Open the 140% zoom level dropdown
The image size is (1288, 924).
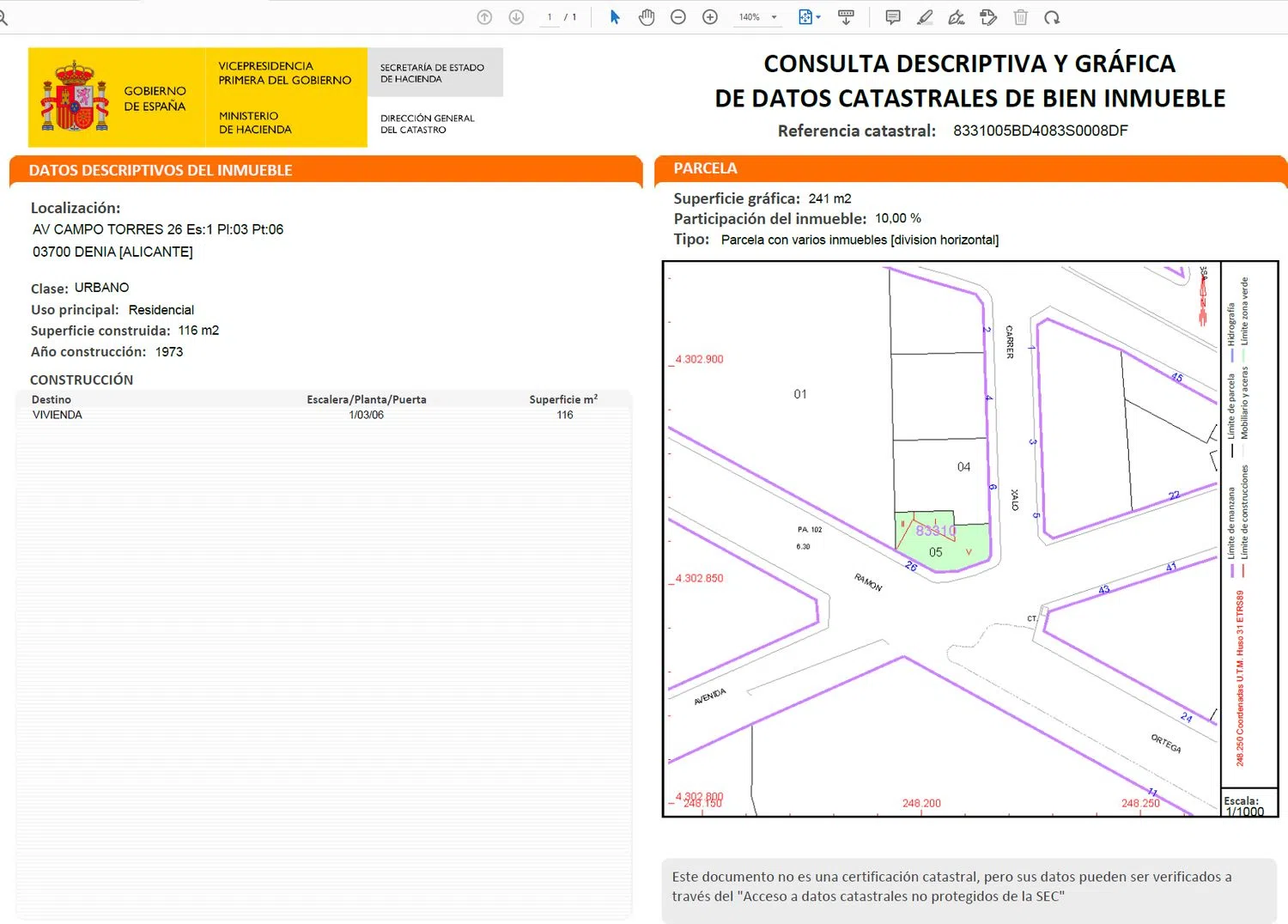click(x=758, y=17)
